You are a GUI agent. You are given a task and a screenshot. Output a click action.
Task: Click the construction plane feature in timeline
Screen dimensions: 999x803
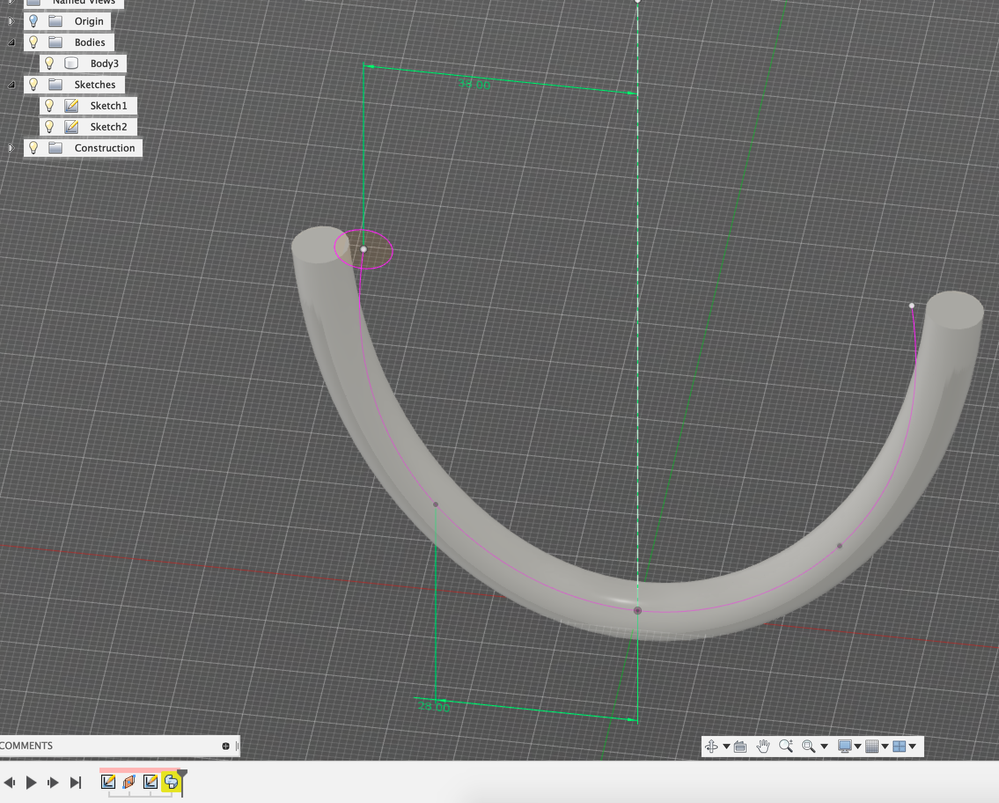[x=129, y=781]
